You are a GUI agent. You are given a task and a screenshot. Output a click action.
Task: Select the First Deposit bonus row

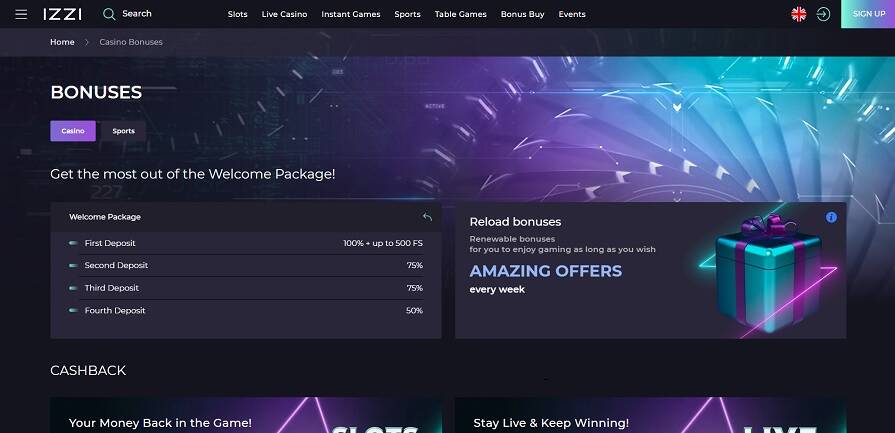click(246, 243)
